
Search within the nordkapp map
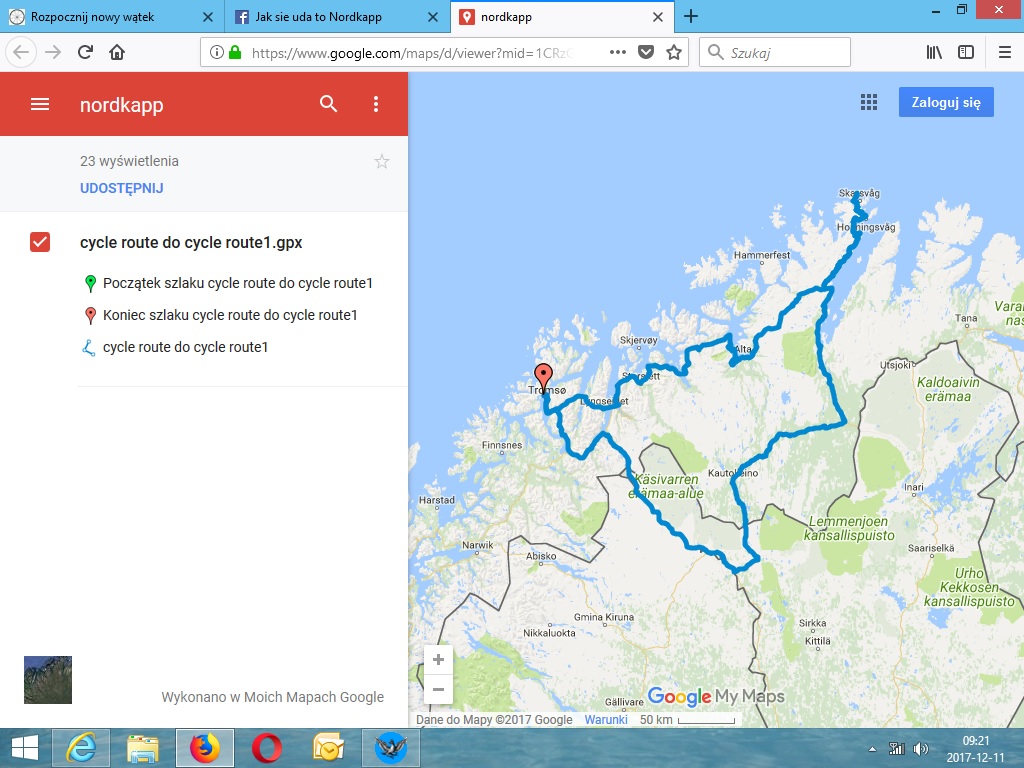pos(328,104)
